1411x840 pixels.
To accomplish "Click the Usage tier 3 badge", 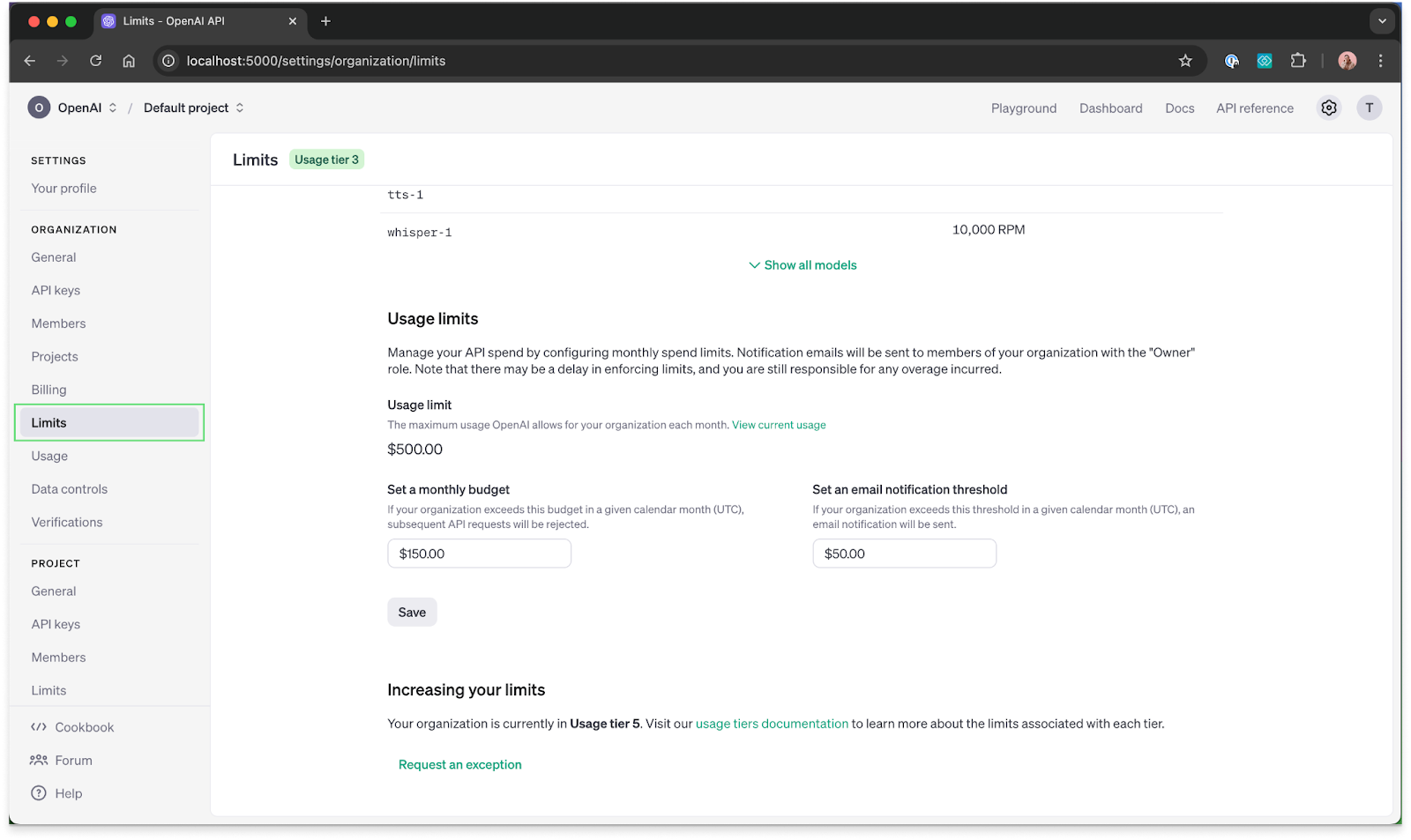I will (x=326, y=160).
